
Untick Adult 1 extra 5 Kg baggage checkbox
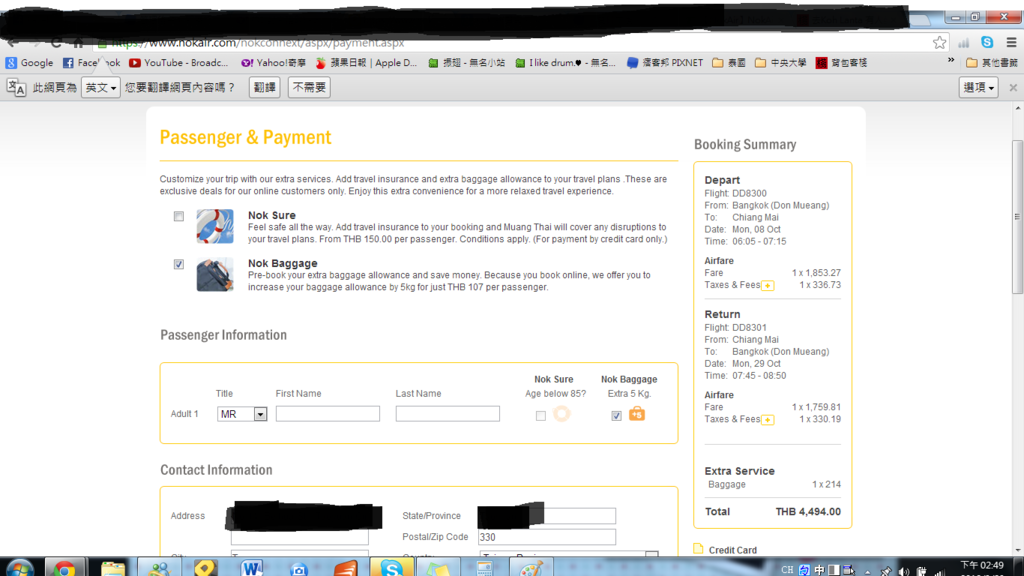pyautogui.click(x=616, y=416)
